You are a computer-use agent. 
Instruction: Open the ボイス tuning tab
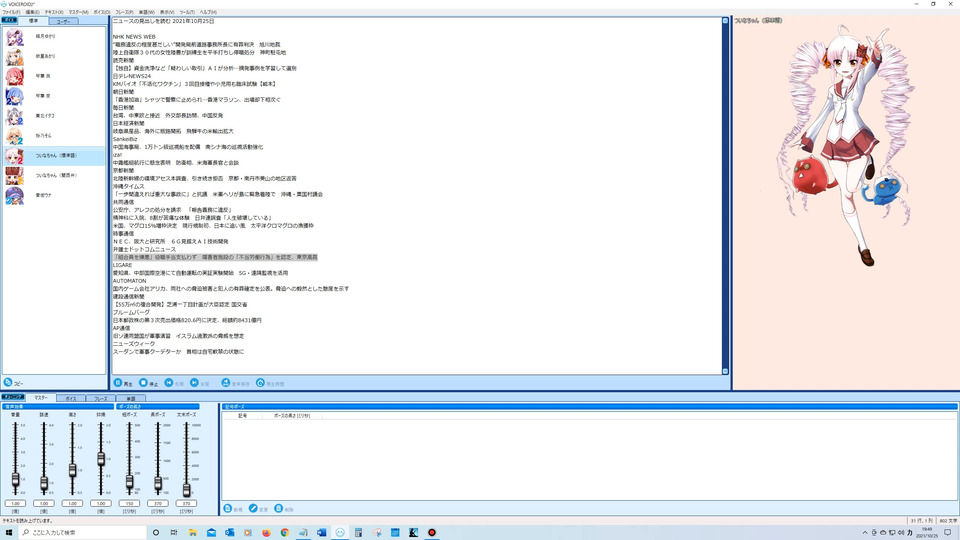click(71, 399)
